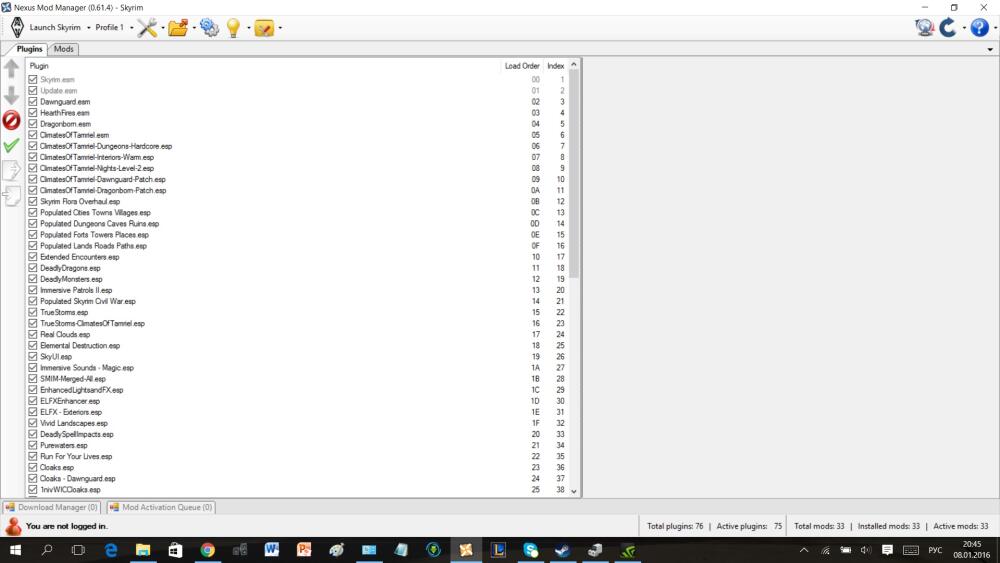Open the Launch Skyrim dropdown arrow
Image resolution: width=1000 pixels, height=563 pixels.
point(89,27)
